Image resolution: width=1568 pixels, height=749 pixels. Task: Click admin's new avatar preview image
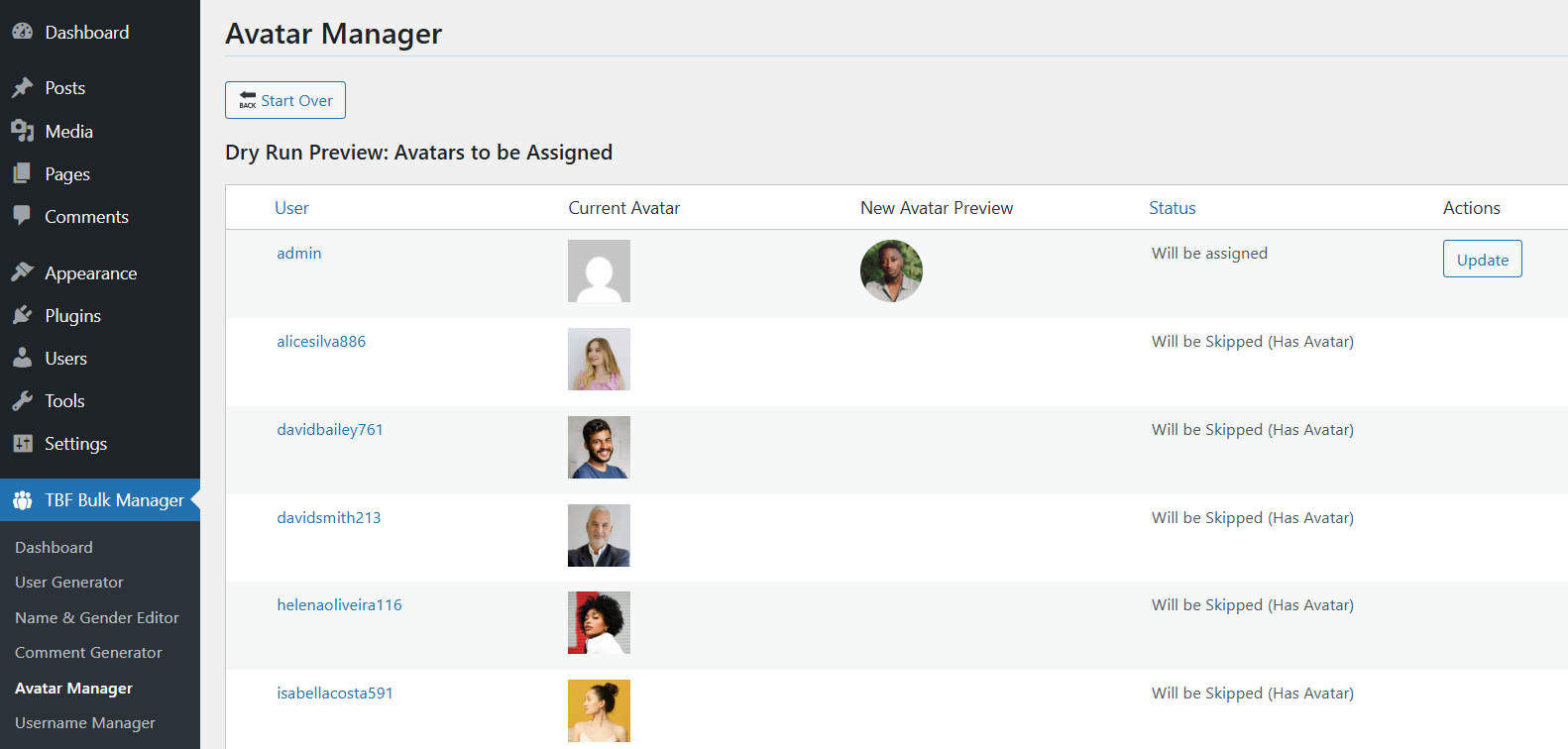click(891, 270)
